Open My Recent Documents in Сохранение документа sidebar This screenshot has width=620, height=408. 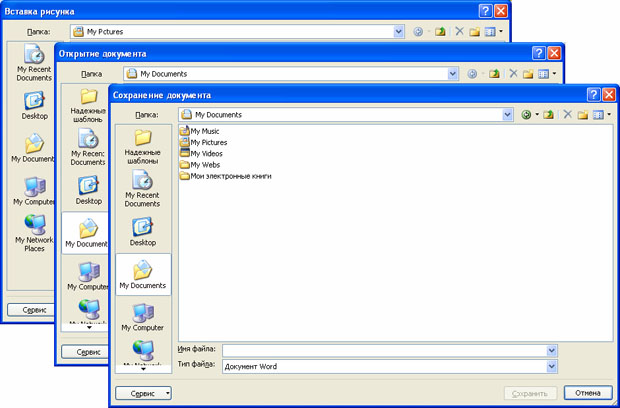tap(143, 189)
